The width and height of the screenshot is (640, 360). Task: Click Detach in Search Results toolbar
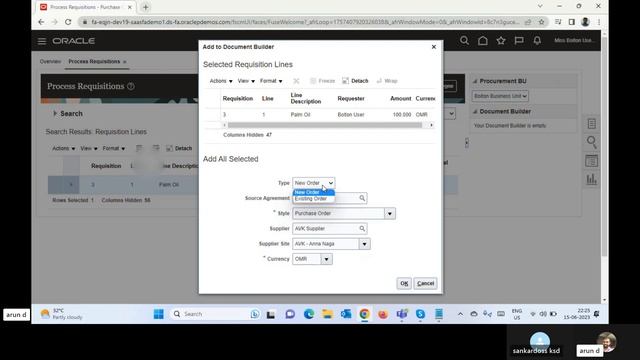click(x=179, y=149)
